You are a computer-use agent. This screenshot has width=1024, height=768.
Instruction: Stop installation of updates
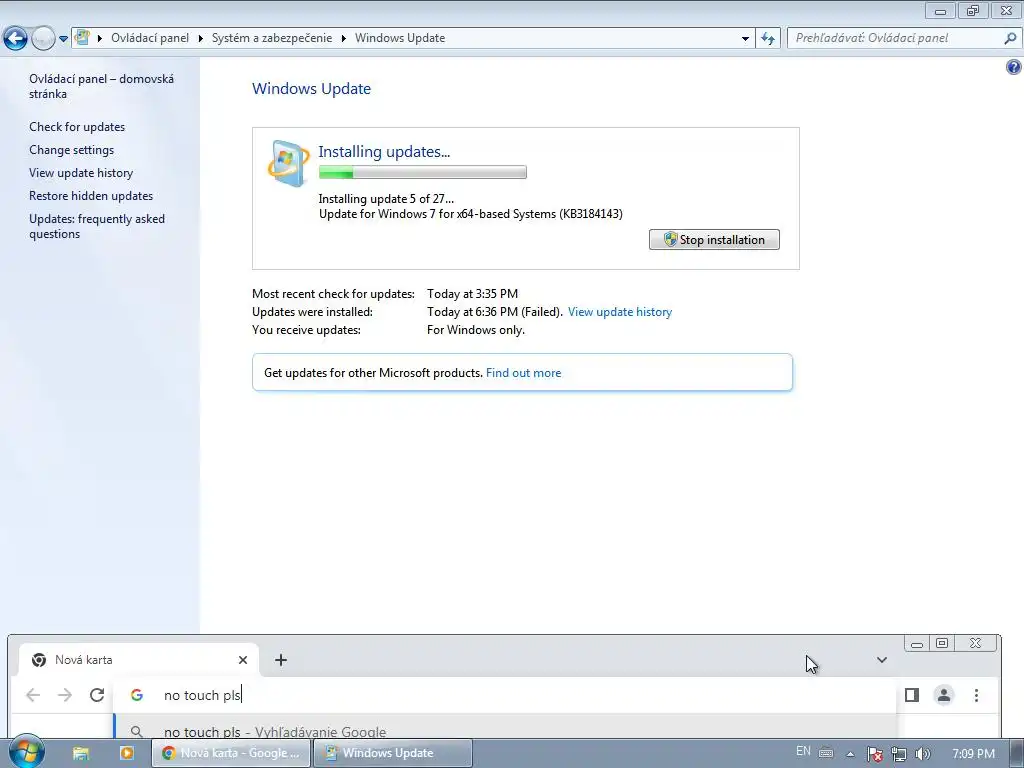714,240
